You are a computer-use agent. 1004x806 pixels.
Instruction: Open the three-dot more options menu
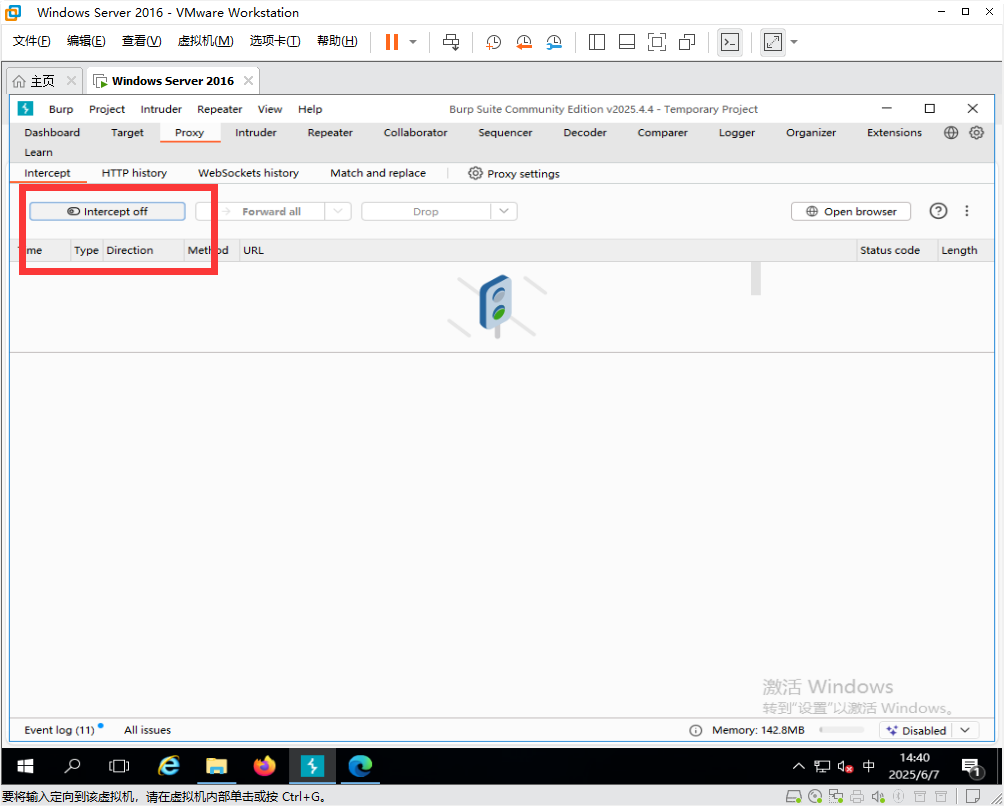(967, 211)
